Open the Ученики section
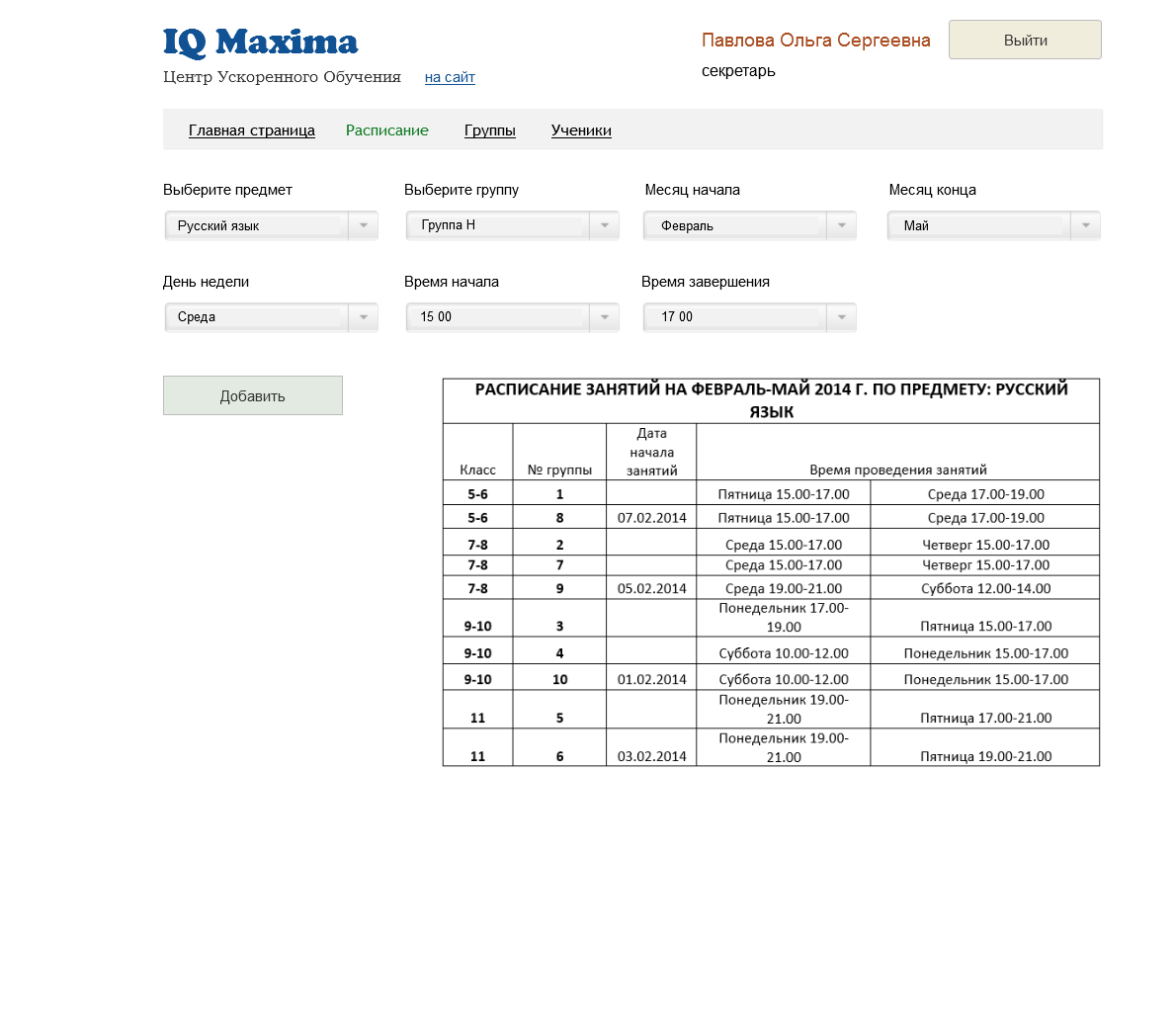Image resolution: width=1176 pixels, height=1028 pixels. [581, 130]
